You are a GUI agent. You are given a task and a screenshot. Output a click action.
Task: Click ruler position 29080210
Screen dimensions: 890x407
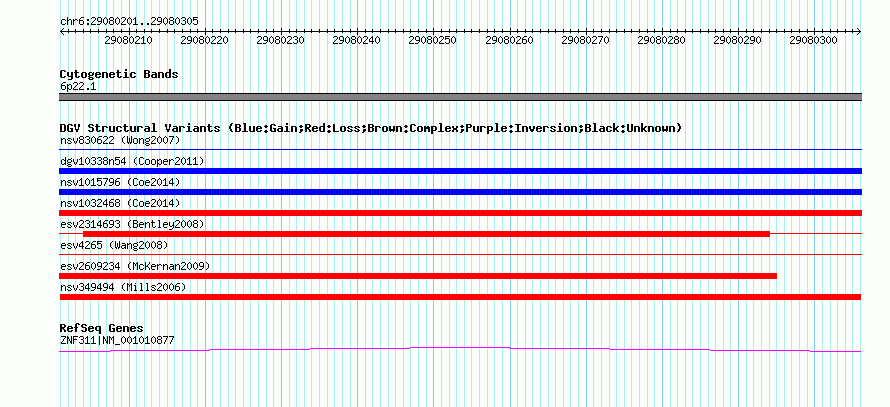click(128, 40)
